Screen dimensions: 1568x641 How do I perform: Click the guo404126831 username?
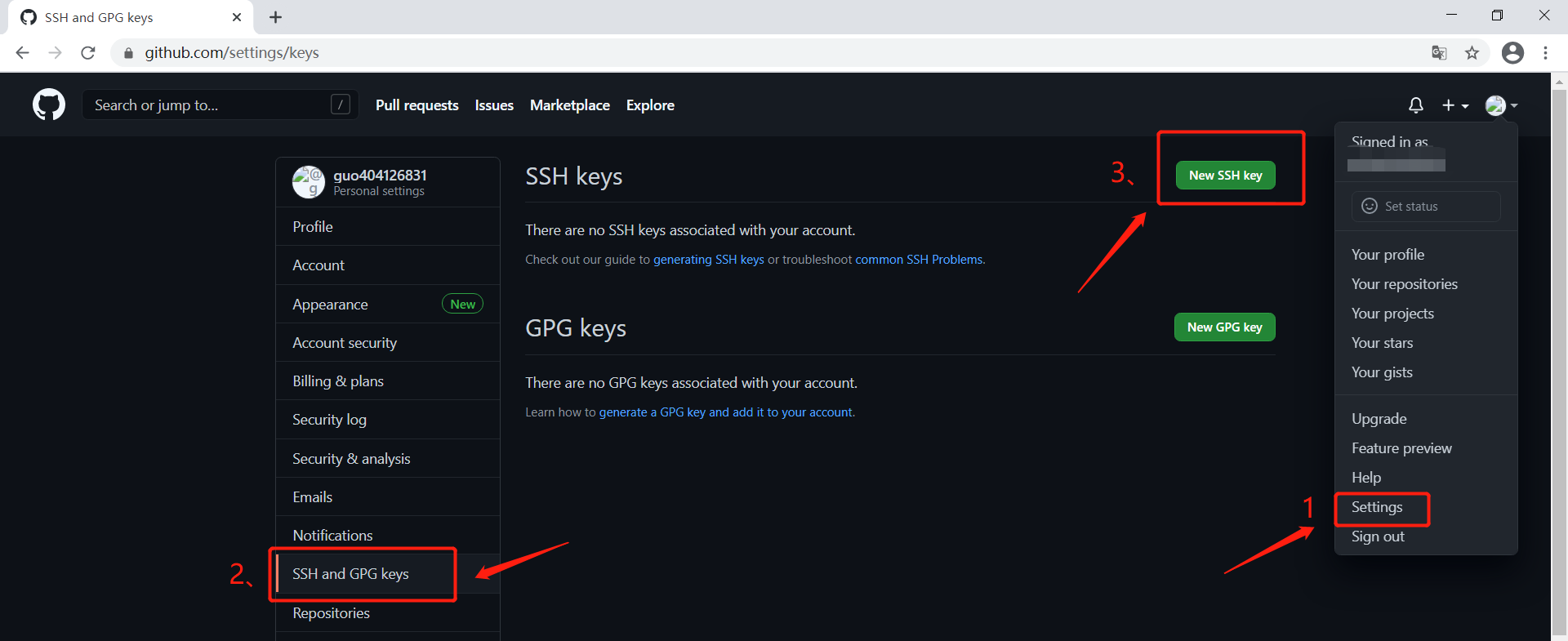point(380,175)
